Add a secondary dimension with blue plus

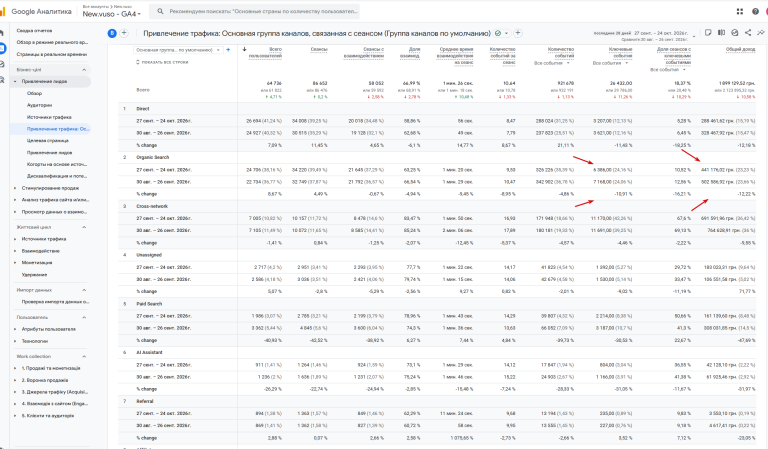228,49
